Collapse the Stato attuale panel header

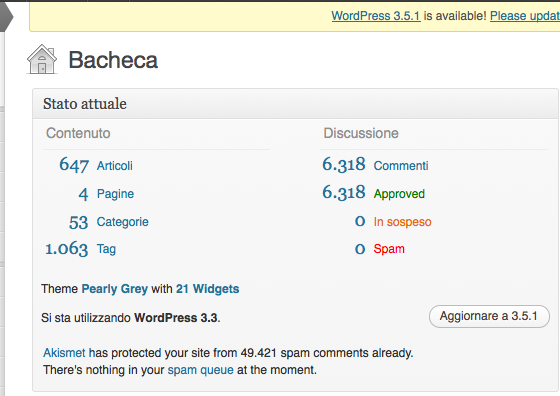pyautogui.click(x=295, y=104)
